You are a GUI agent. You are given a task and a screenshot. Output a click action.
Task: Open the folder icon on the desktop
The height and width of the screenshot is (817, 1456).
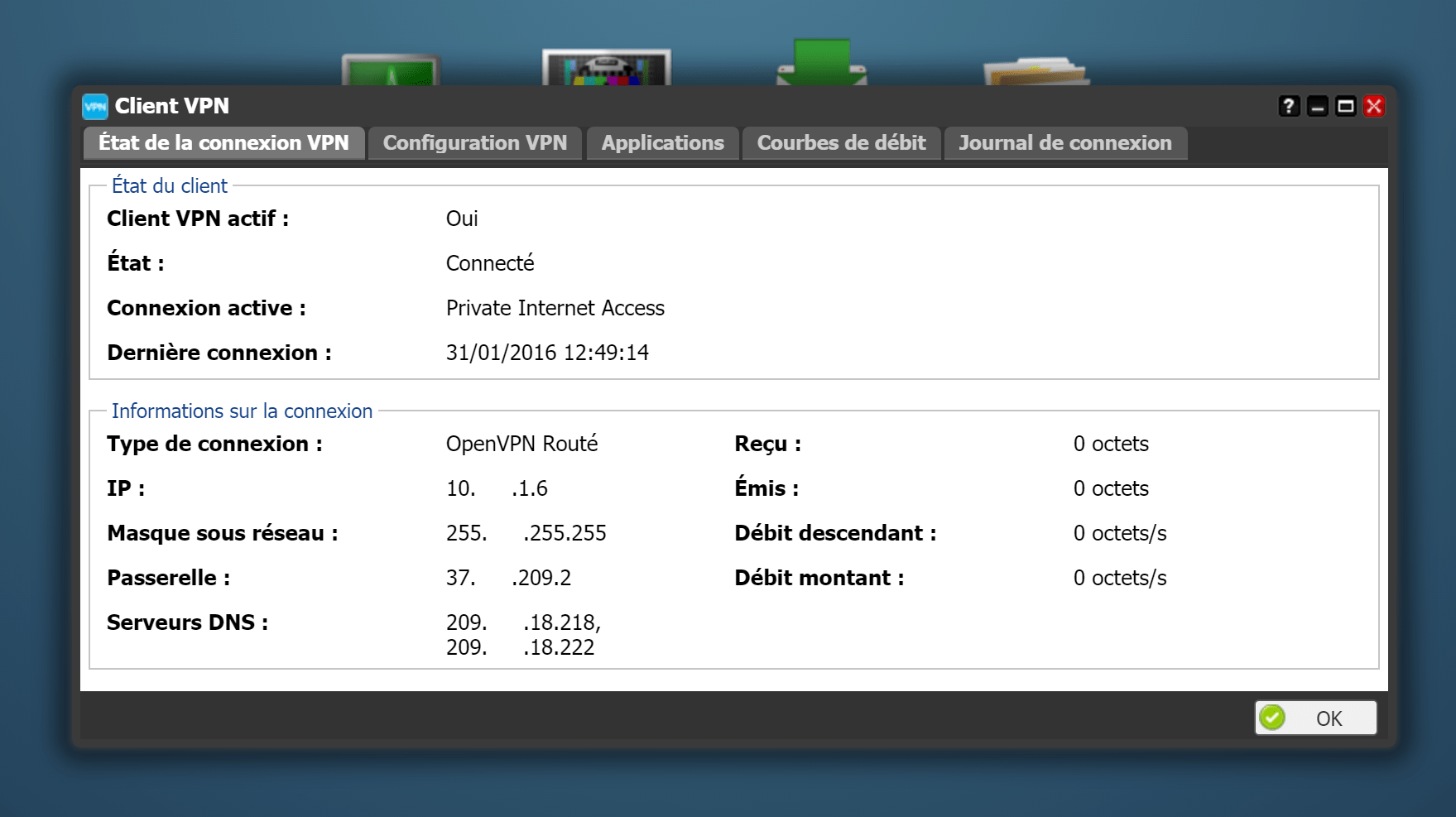point(1036,71)
